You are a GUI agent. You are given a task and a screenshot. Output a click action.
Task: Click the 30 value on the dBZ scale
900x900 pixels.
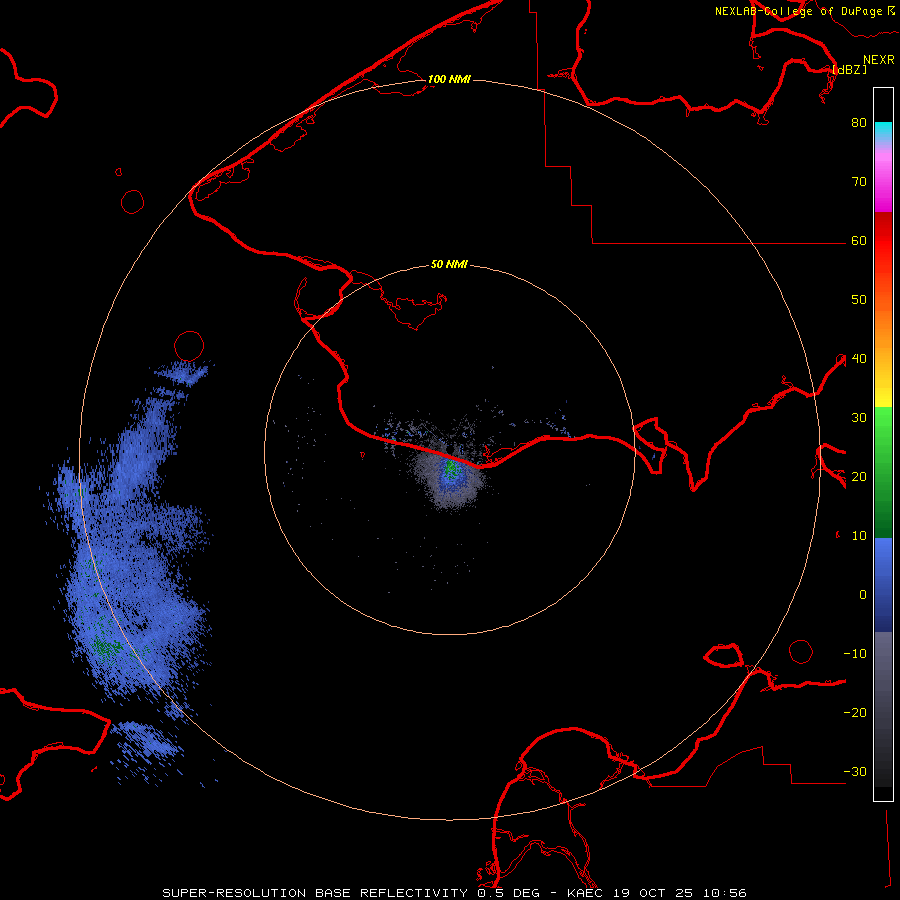859,418
